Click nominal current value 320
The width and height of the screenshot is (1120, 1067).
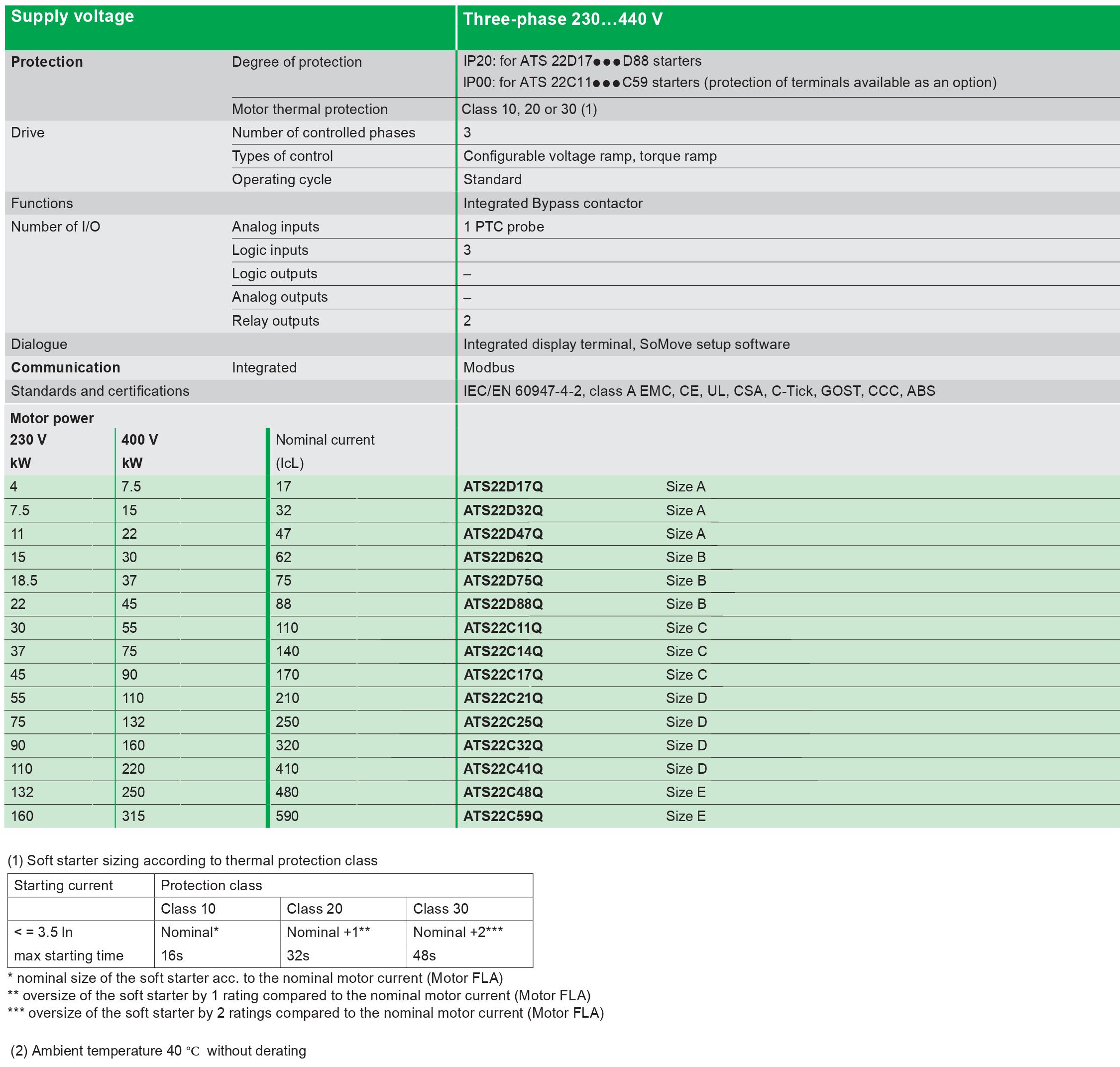(x=287, y=745)
